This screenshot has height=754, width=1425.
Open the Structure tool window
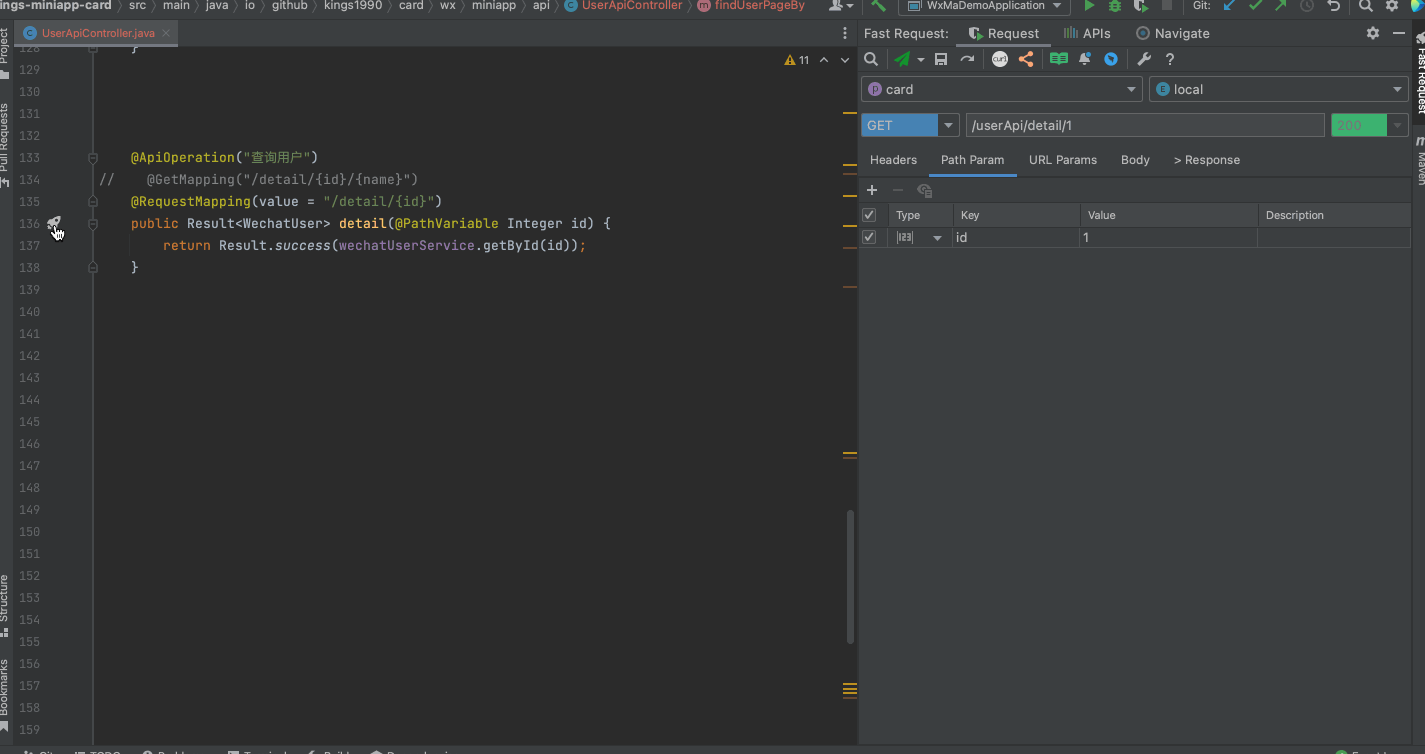pos(6,606)
